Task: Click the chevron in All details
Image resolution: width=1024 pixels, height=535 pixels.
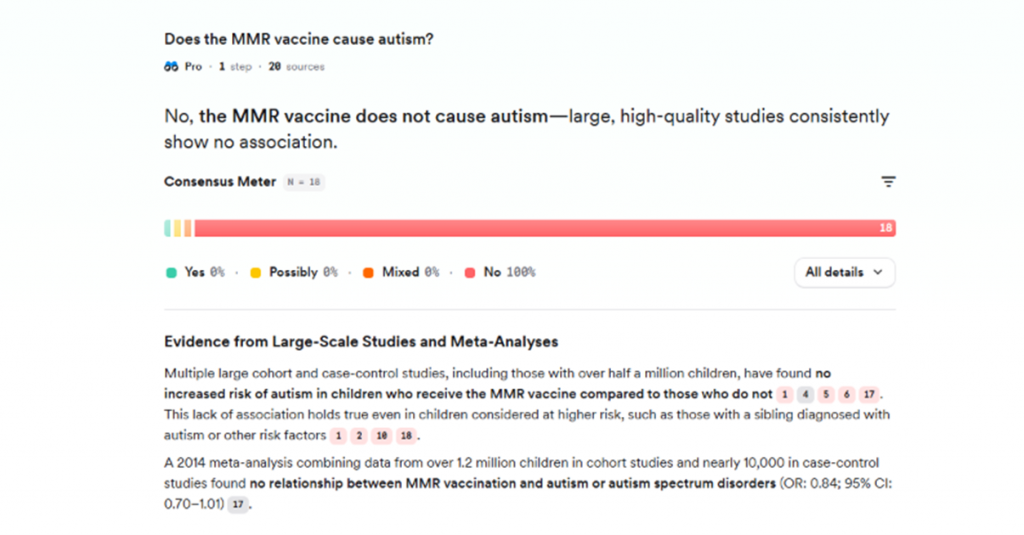Action: (x=878, y=272)
